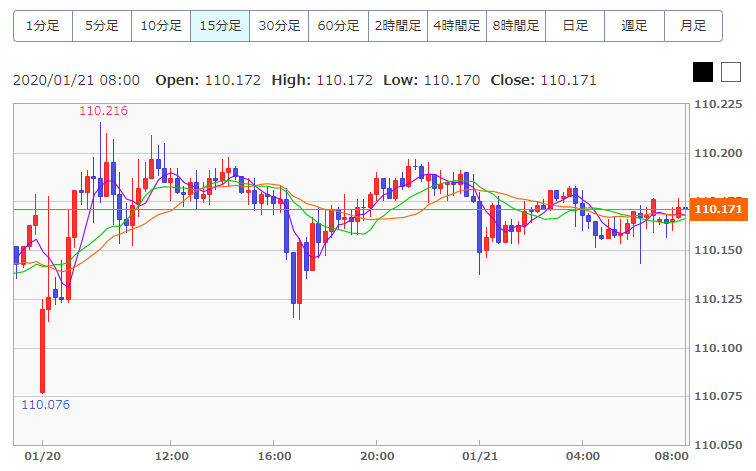Click the 12:00 time axis label
The height and width of the screenshot is (471, 756).
pos(172,456)
